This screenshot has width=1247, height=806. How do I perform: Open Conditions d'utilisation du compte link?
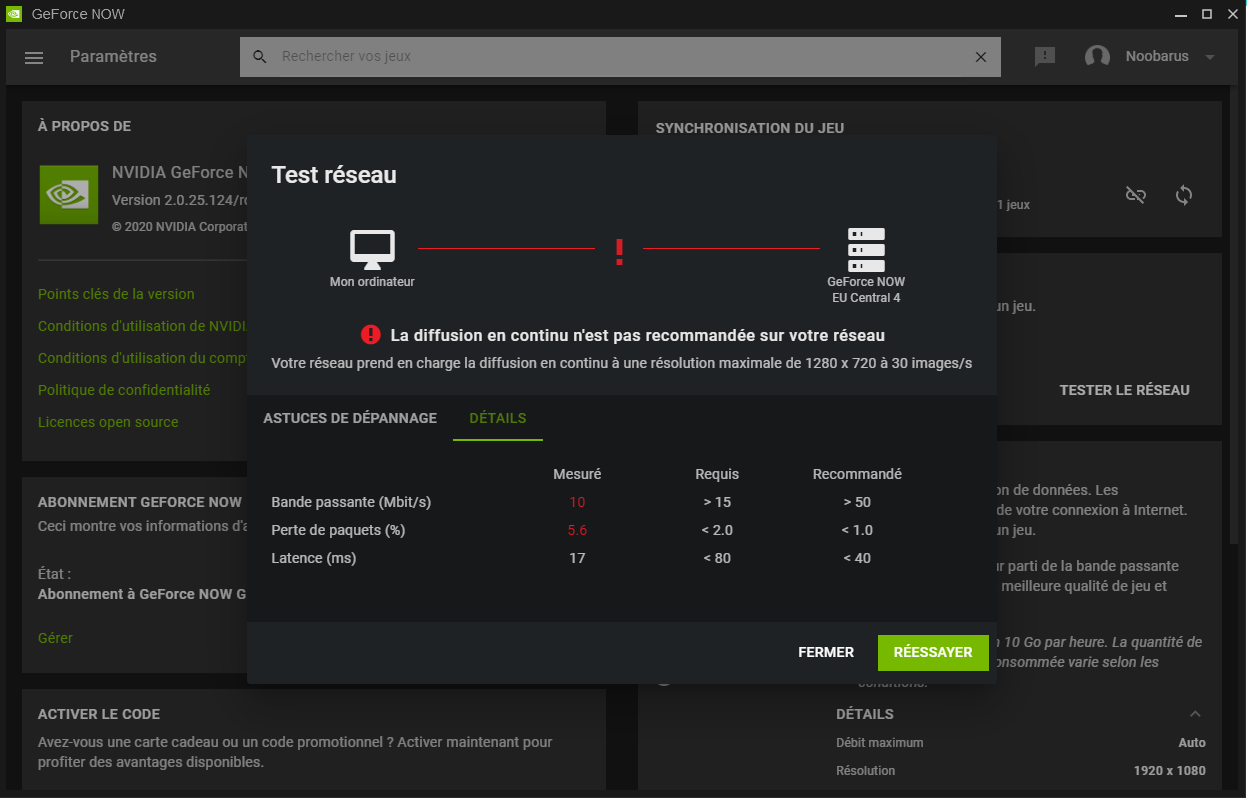click(142, 358)
